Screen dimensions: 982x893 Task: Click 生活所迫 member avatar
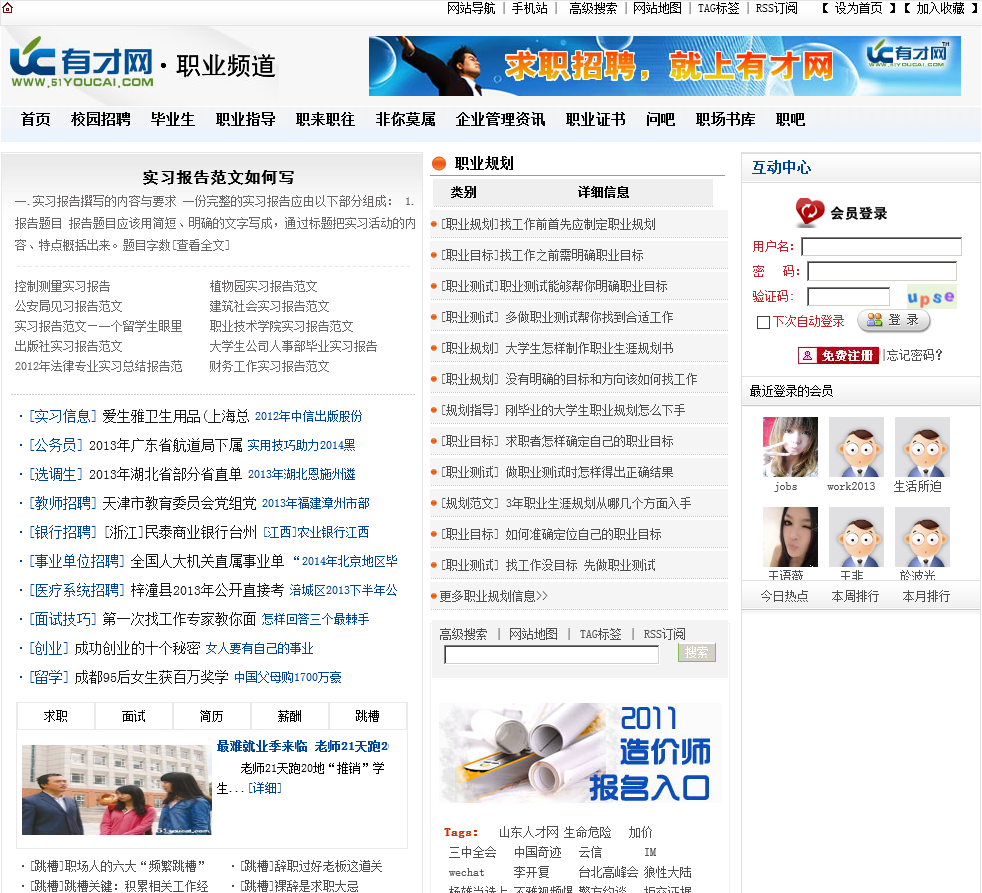(x=922, y=447)
